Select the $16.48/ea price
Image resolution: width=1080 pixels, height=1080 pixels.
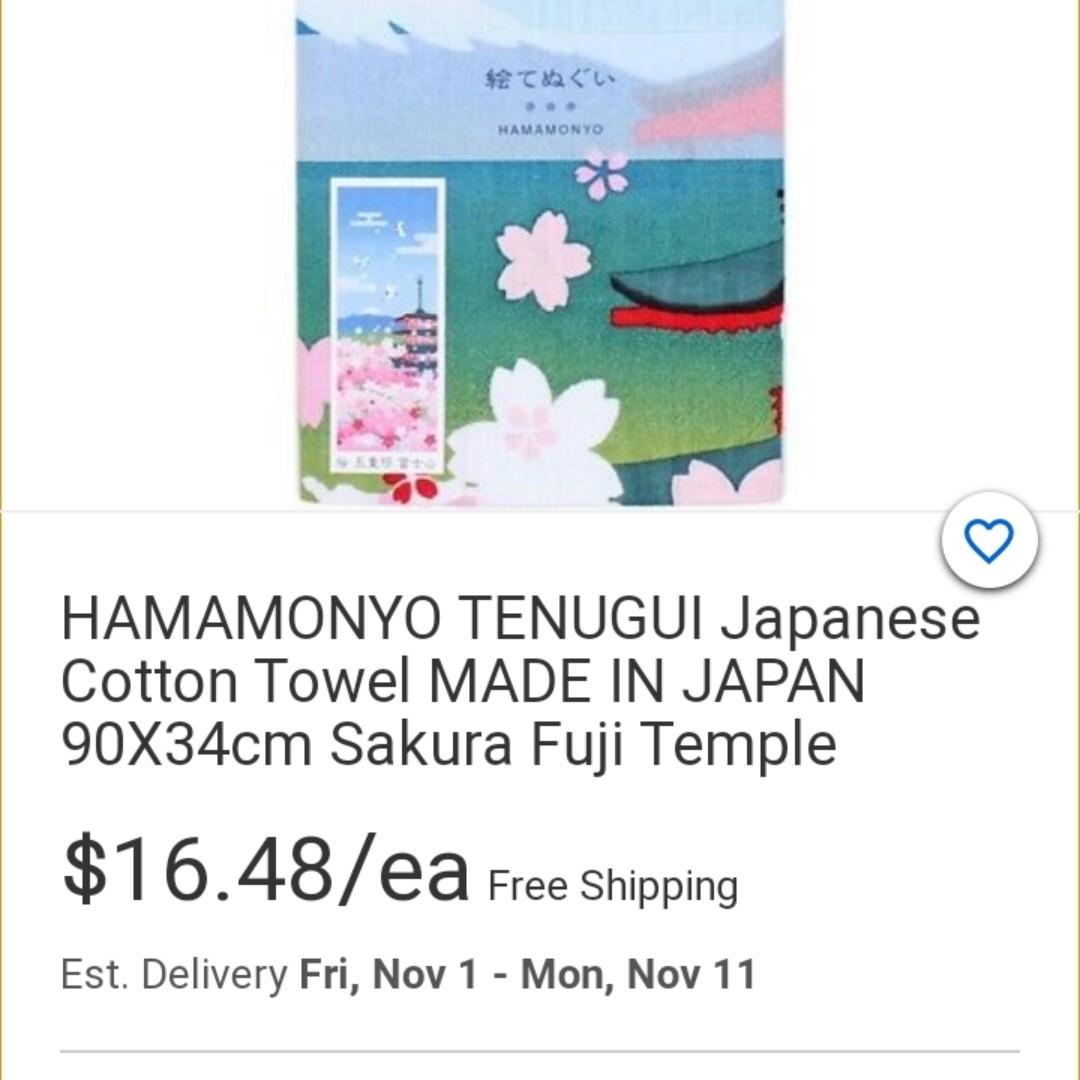point(264,868)
